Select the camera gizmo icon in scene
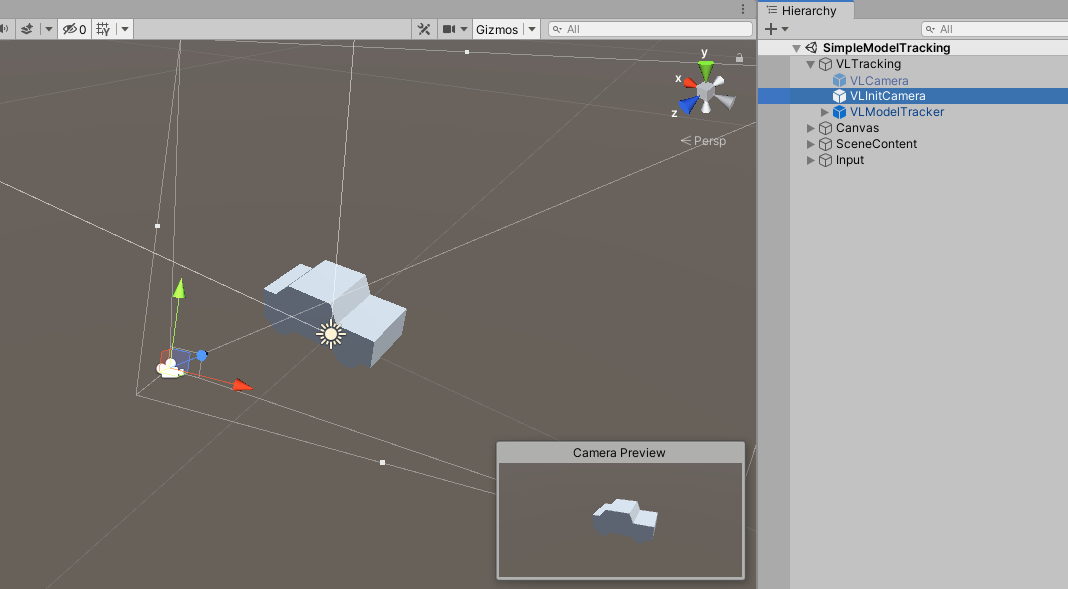The image size is (1068, 589). [170, 368]
